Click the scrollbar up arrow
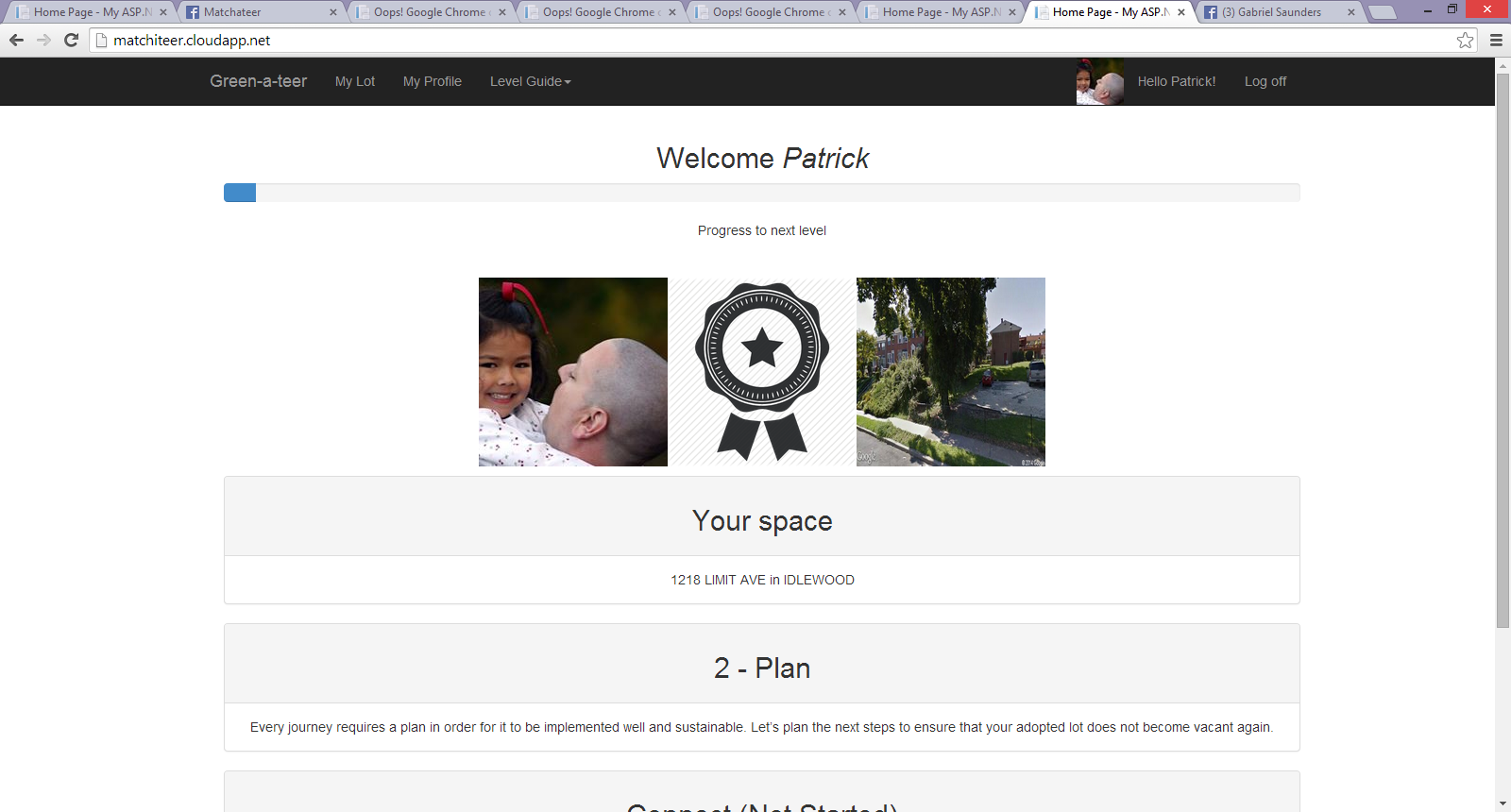This screenshot has width=1511, height=812. pos(1503,65)
